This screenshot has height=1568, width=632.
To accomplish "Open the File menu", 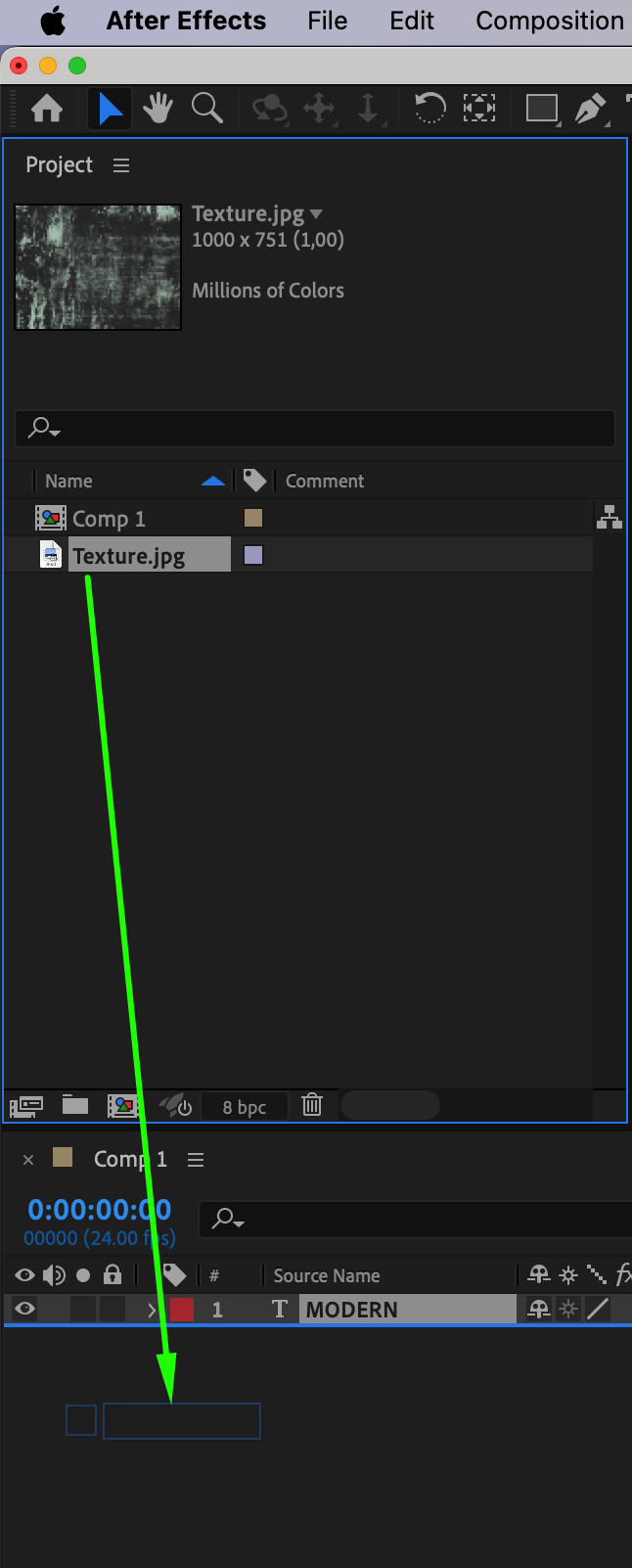I will [x=327, y=21].
